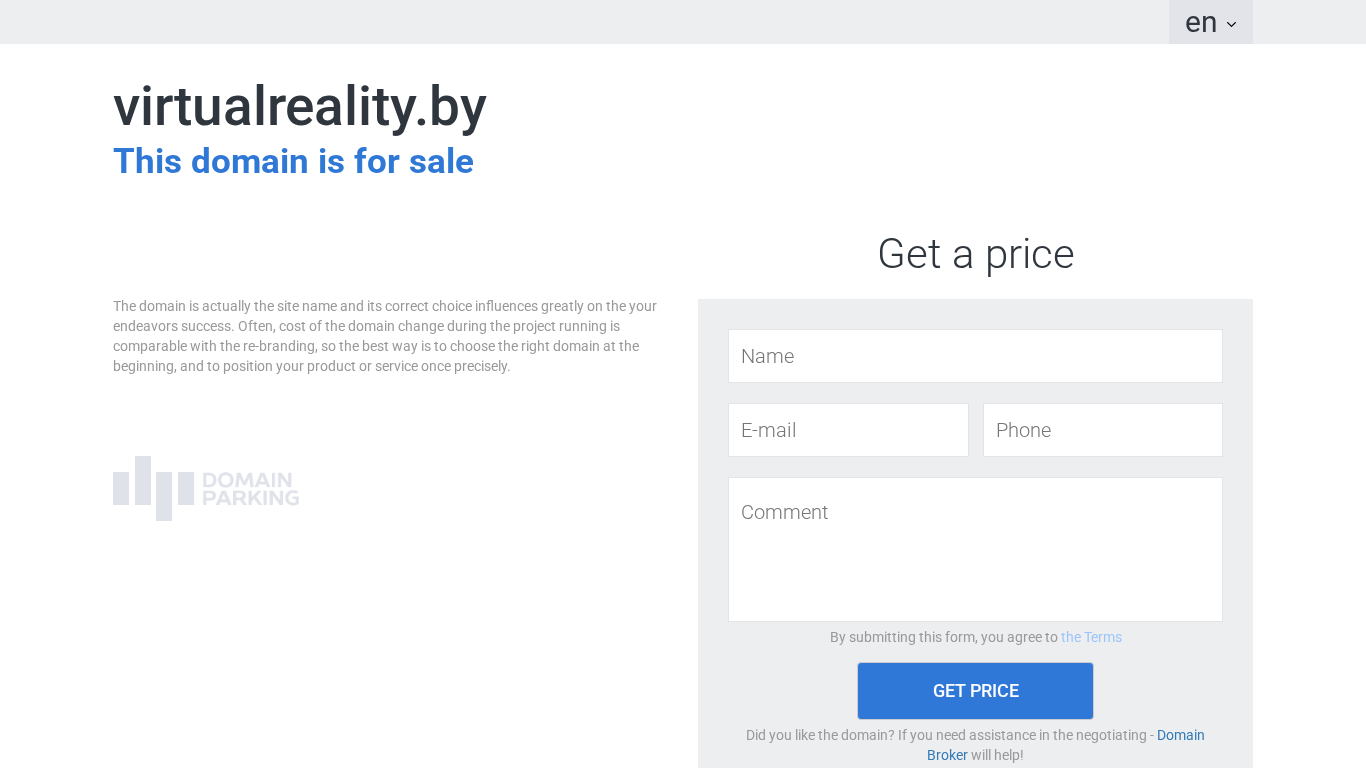The width and height of the screenshot is (1366, 768).
Task: Click the "Get a price" heading
Action: click(975, 254)
